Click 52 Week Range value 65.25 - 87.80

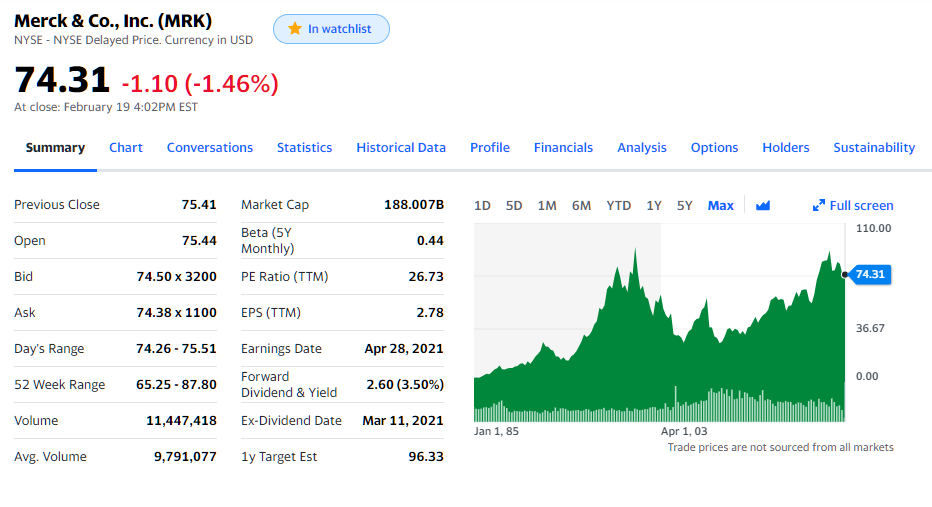click(x=176, y=385)
